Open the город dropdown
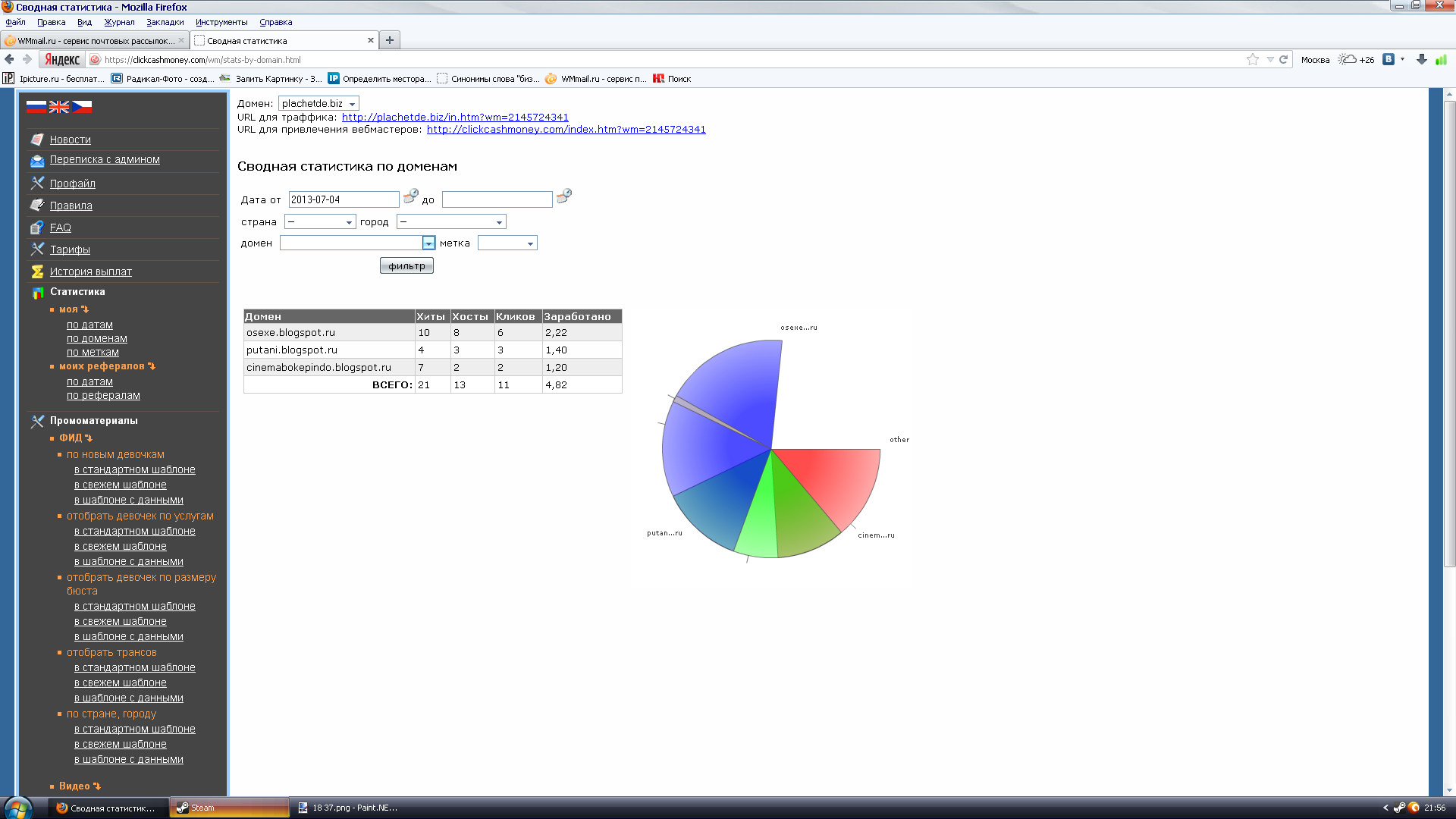The width and height of the screenshot is (1456, 819). pyautogui.click(x=451, y=221)
